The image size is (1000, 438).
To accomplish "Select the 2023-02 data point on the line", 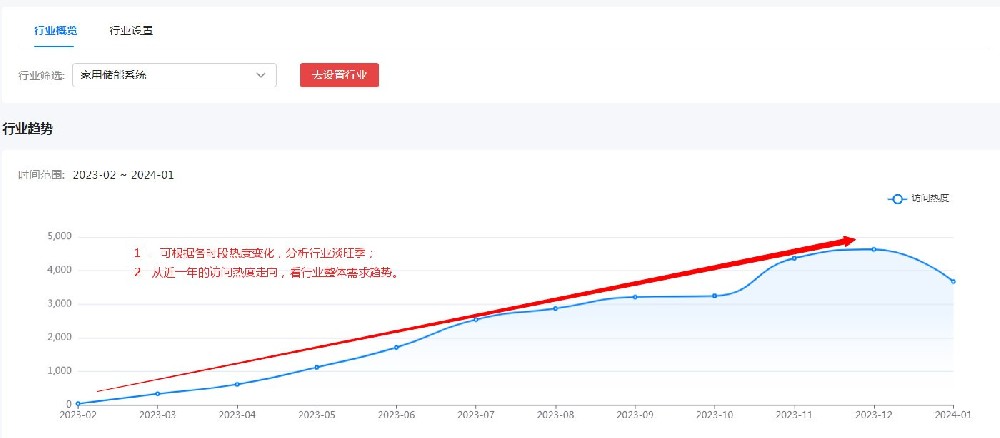I will 78,404.
